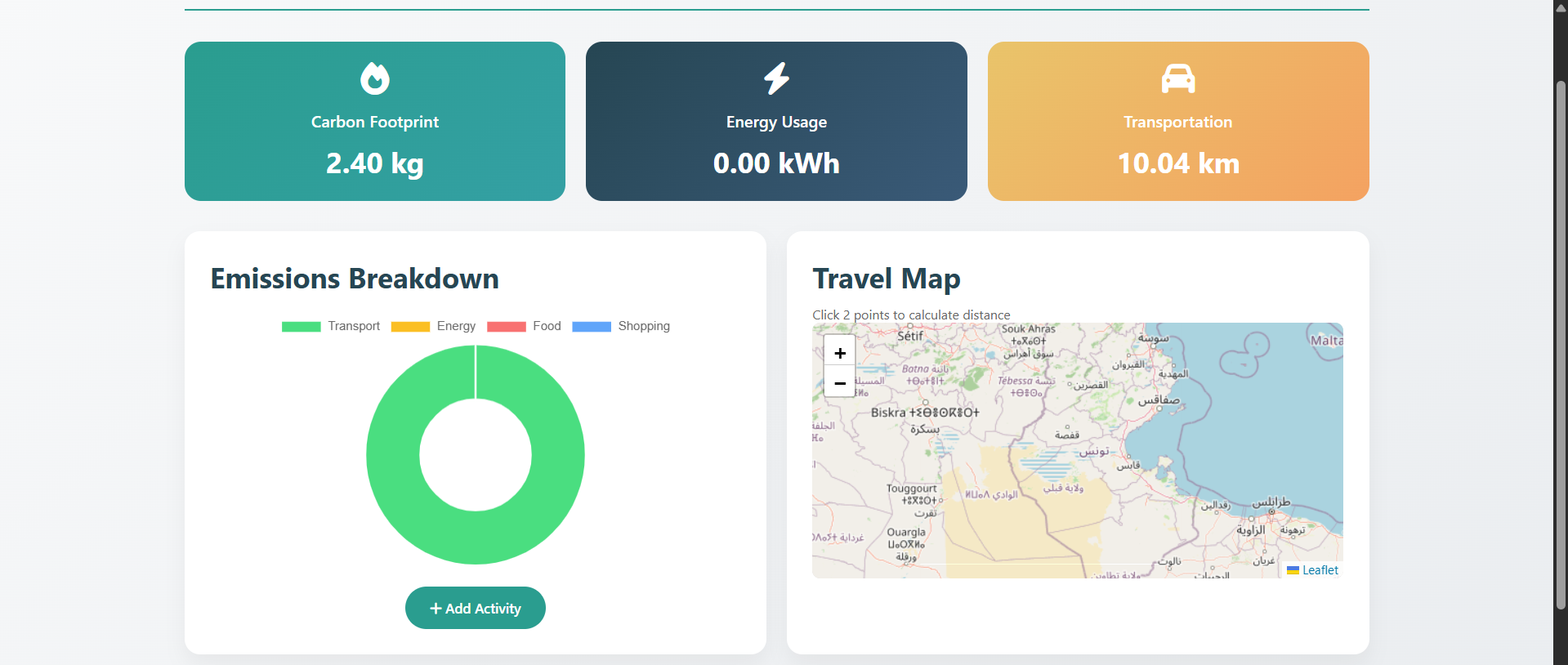Click the page vertical scrollbar thumb

pos(1561,345)
